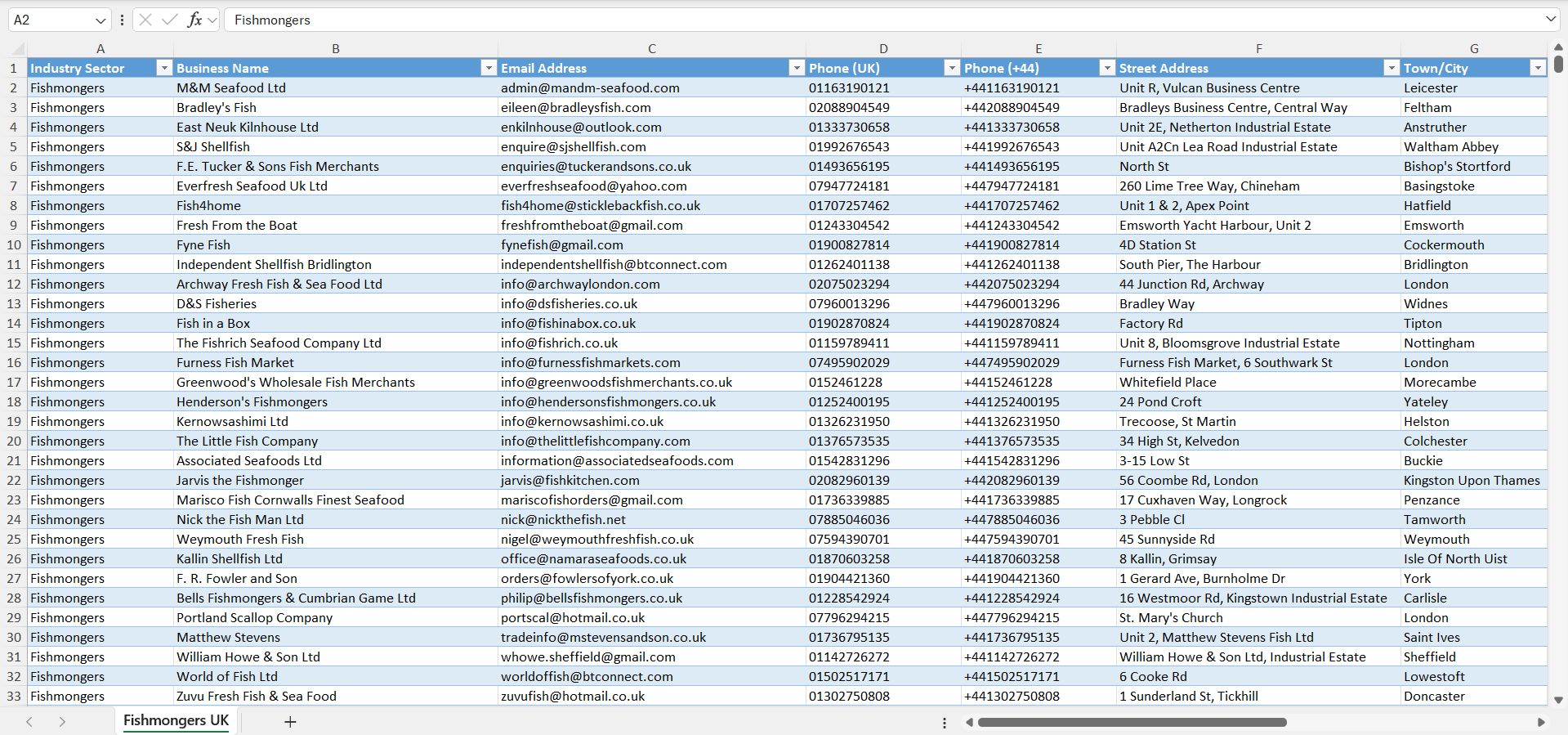1568x735 pixels.
Task: Select the Fishmongers UK sheet tab
Action: pos(176,720)
